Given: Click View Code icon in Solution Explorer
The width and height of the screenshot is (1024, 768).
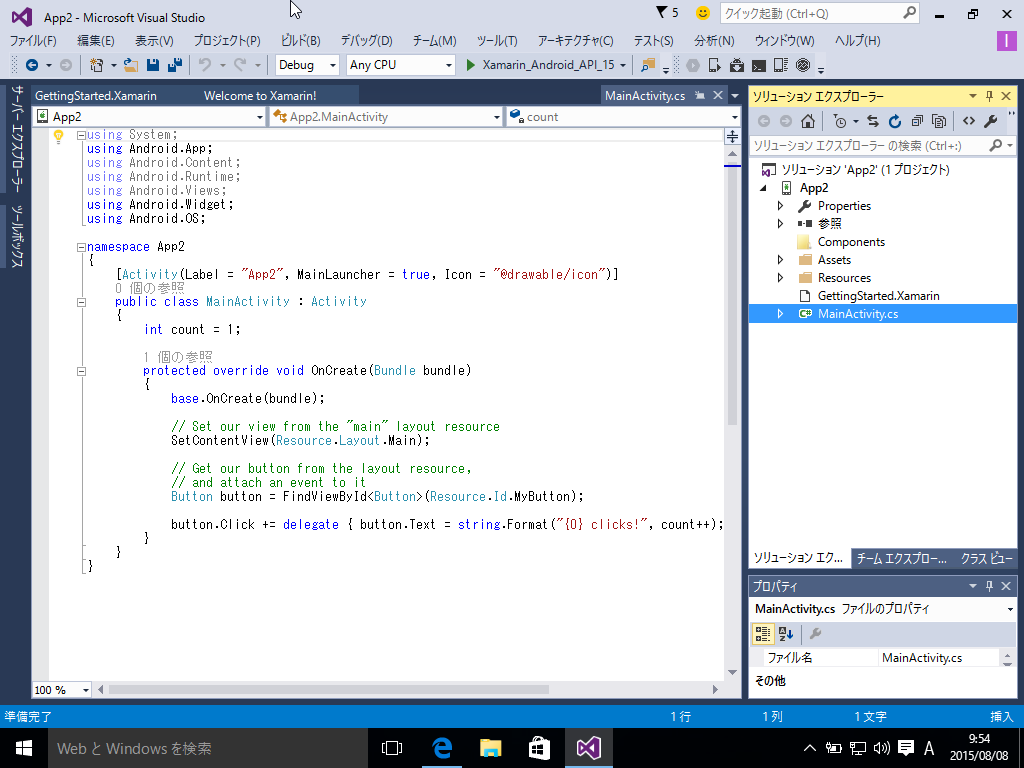Looking at the screenshot, I should click(x=968, y=121).
